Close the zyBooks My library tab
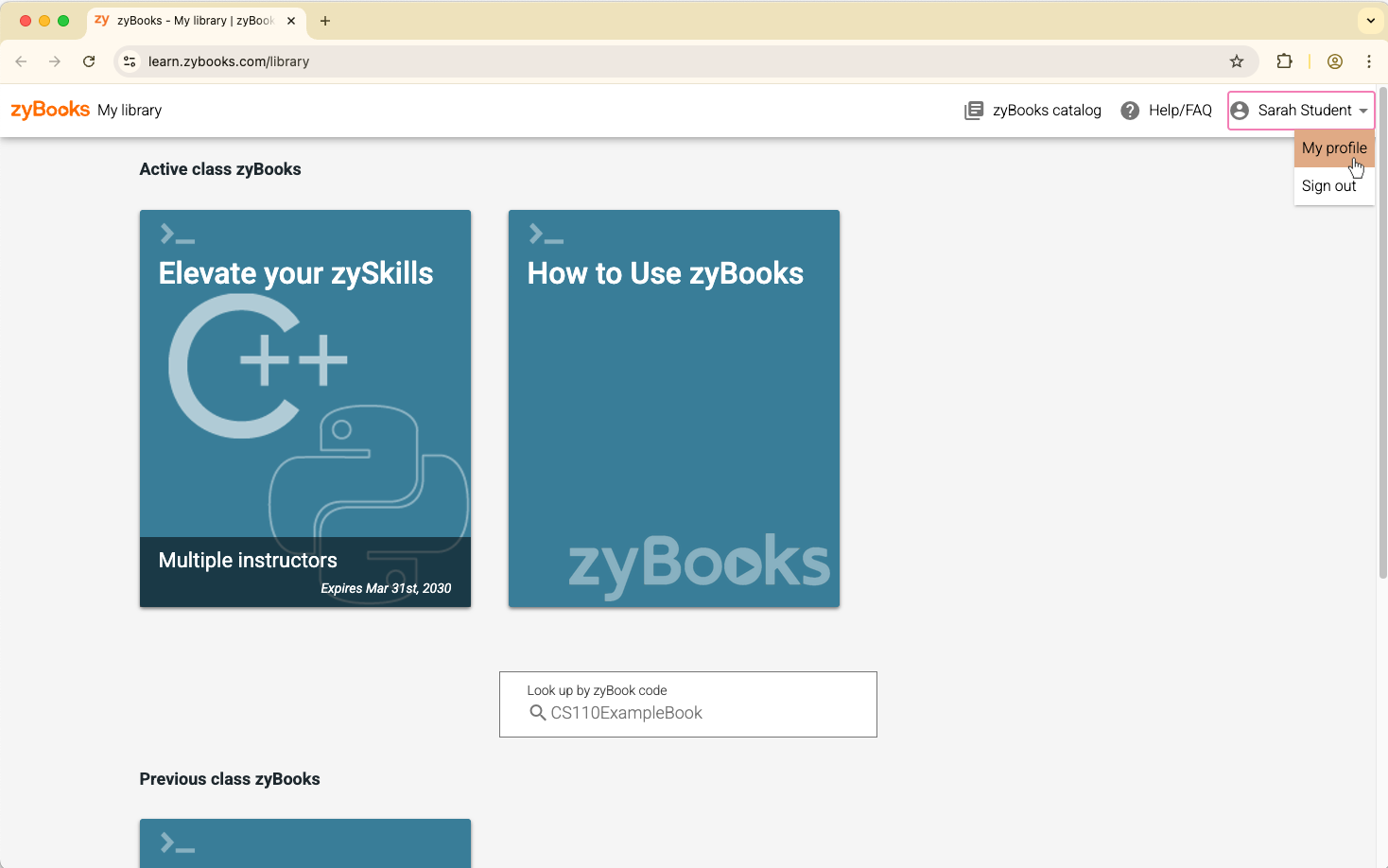This screenshot has height=868, width=1388. click(x=291, y=21)
